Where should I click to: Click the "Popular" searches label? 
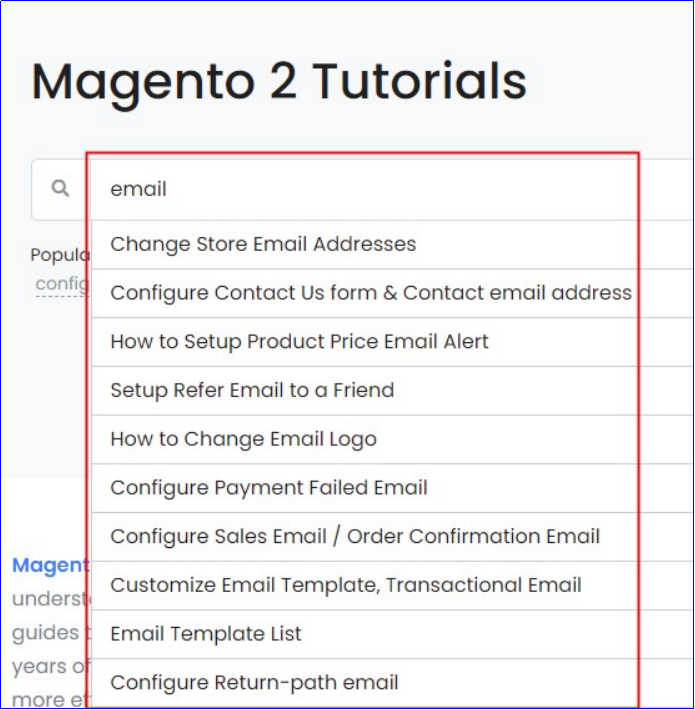[60, 255]
